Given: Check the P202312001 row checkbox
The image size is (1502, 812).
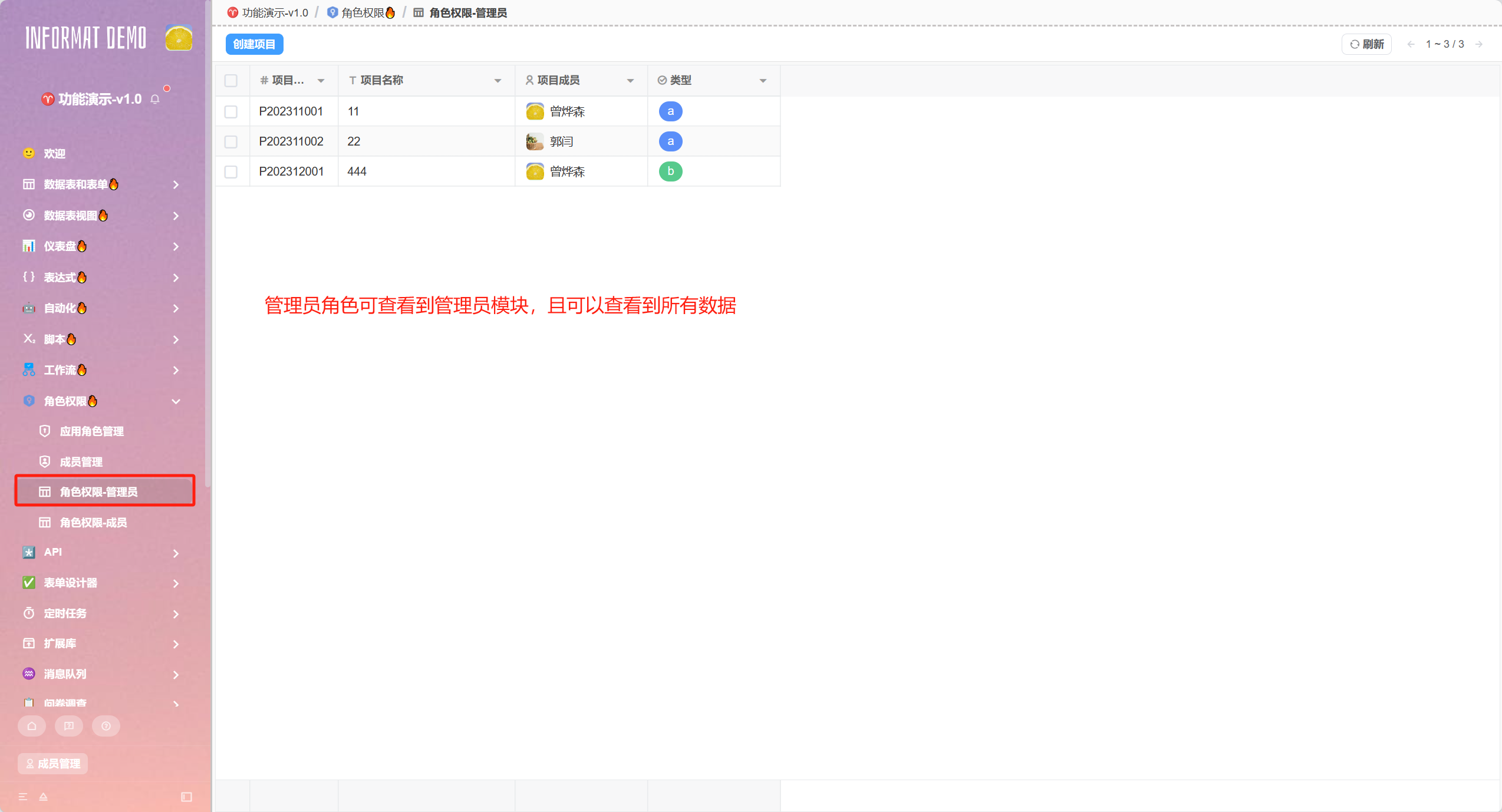Looking at the screenshot, I should coord(231,171).
